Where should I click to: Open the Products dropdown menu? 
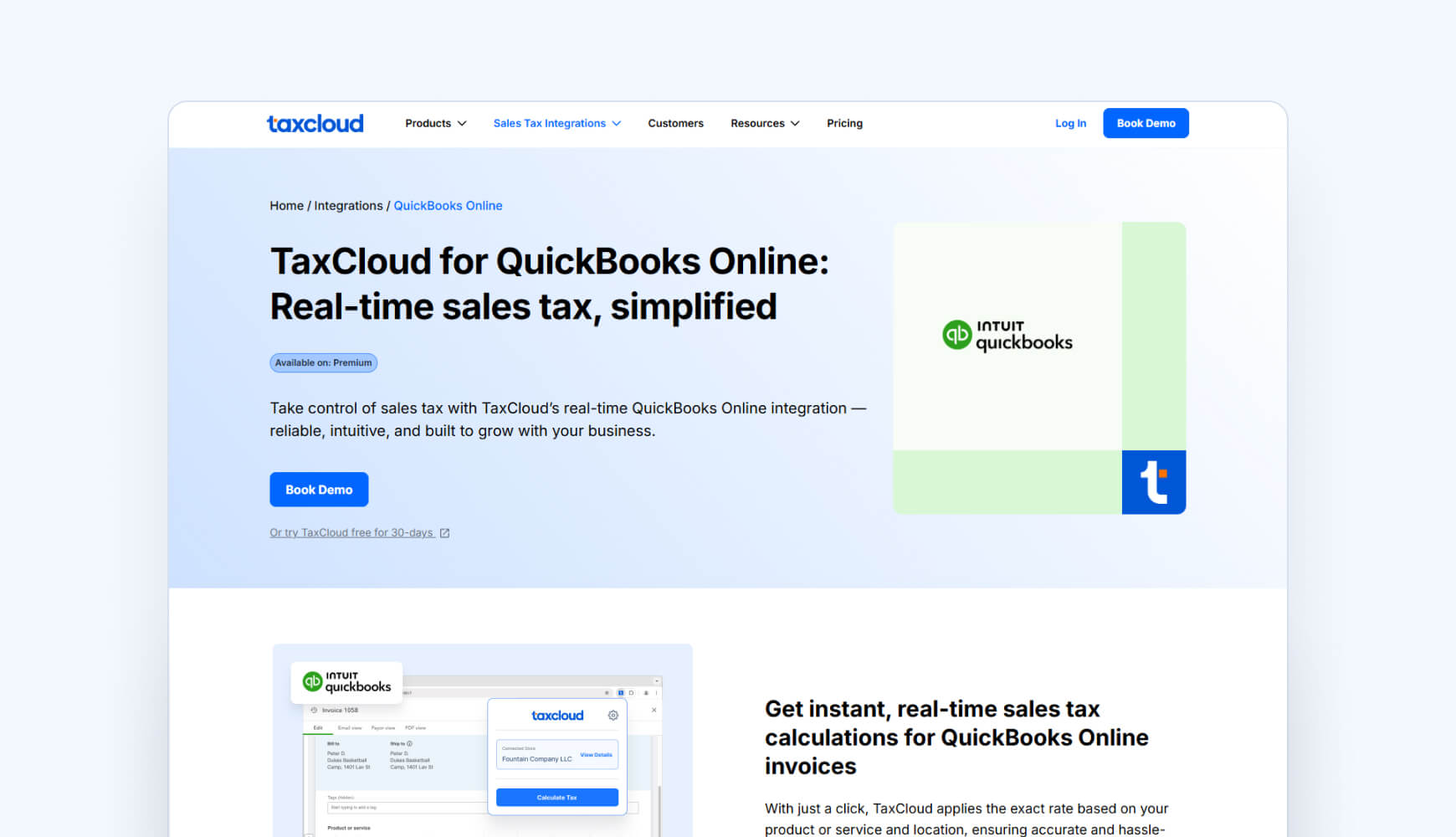(435, 123)
